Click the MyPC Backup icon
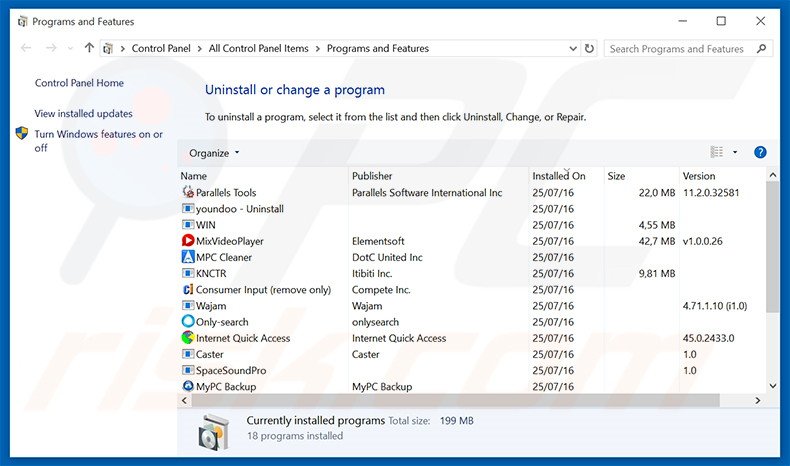790x466 pixels. pyautogui.click(x=188, y=386)
